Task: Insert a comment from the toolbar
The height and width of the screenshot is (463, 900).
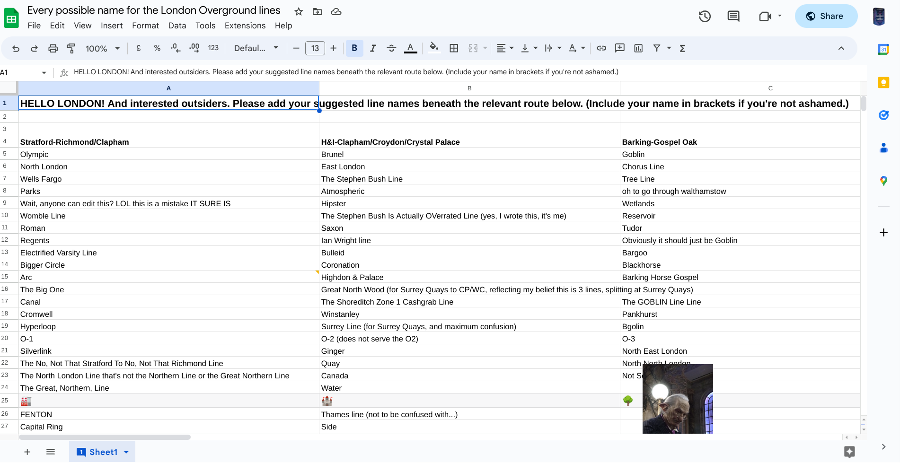Action: point(619,49)
